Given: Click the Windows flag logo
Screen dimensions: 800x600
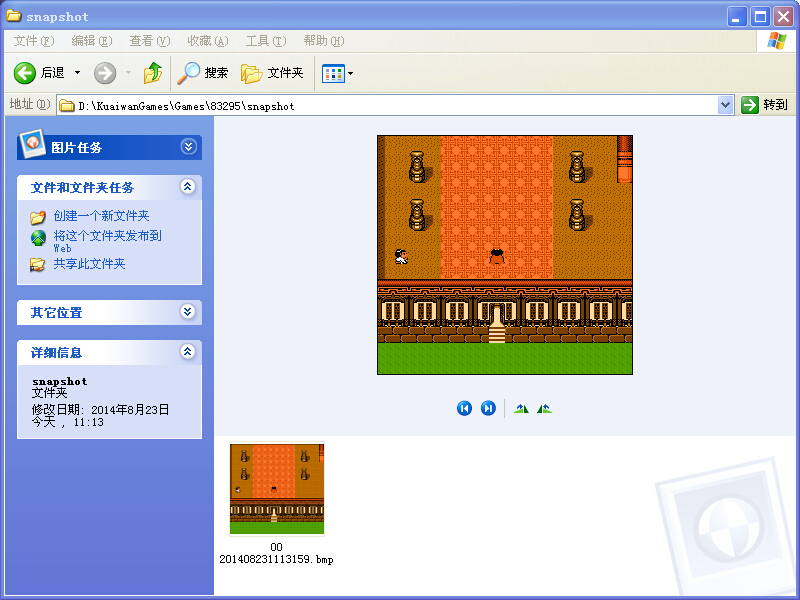Looking at the screenshot, I should tap(776, 40).
